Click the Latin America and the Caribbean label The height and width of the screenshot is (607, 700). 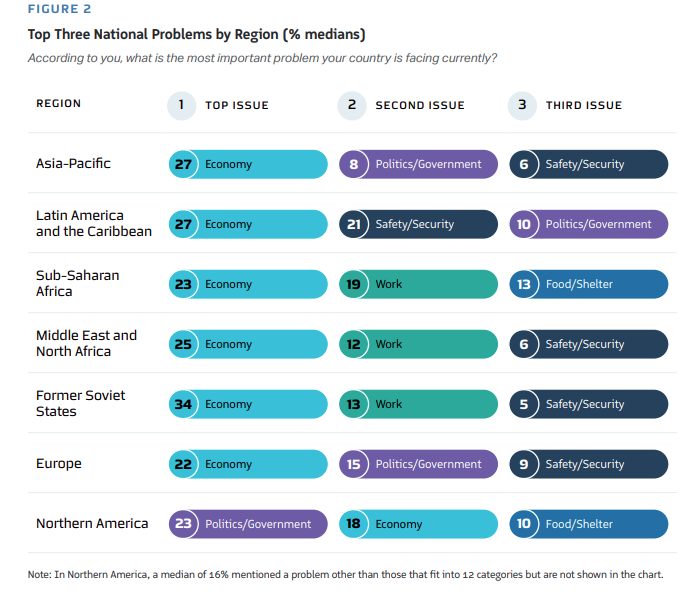click(x=93, y=223)
